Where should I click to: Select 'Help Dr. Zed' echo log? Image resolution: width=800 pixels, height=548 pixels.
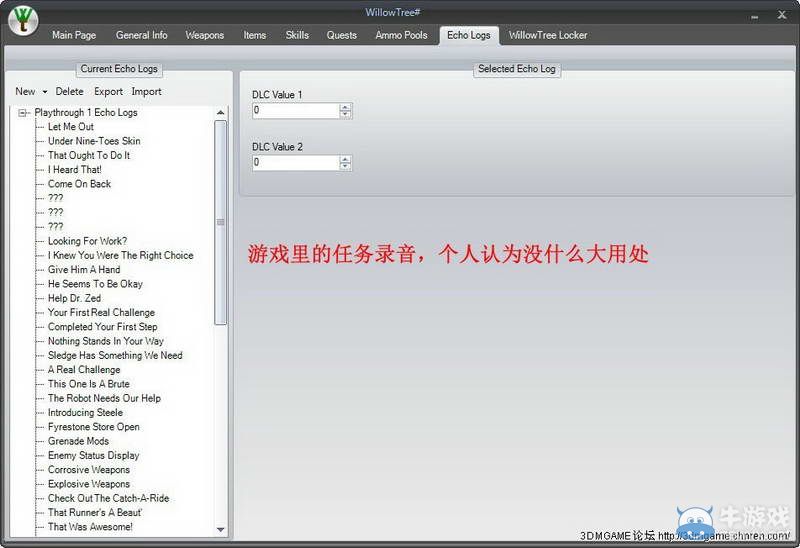(74, 298)
